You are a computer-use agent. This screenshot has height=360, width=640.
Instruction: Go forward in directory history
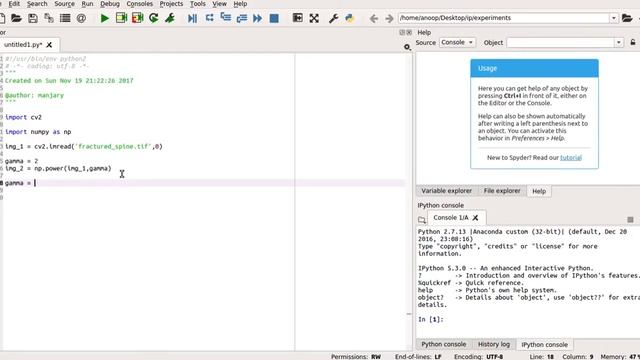(389, 18)
